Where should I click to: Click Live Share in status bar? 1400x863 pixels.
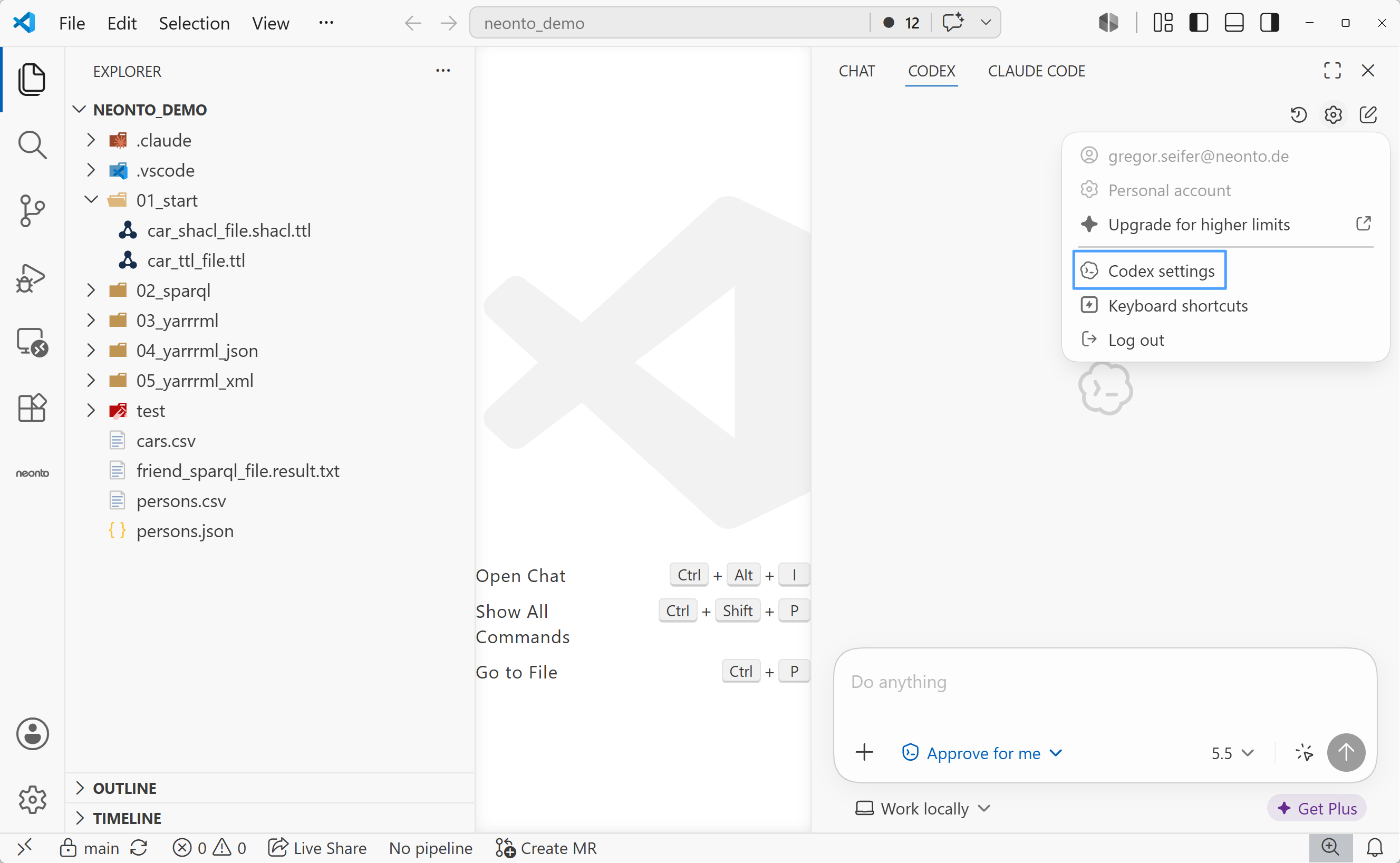(x=318, y=848)
